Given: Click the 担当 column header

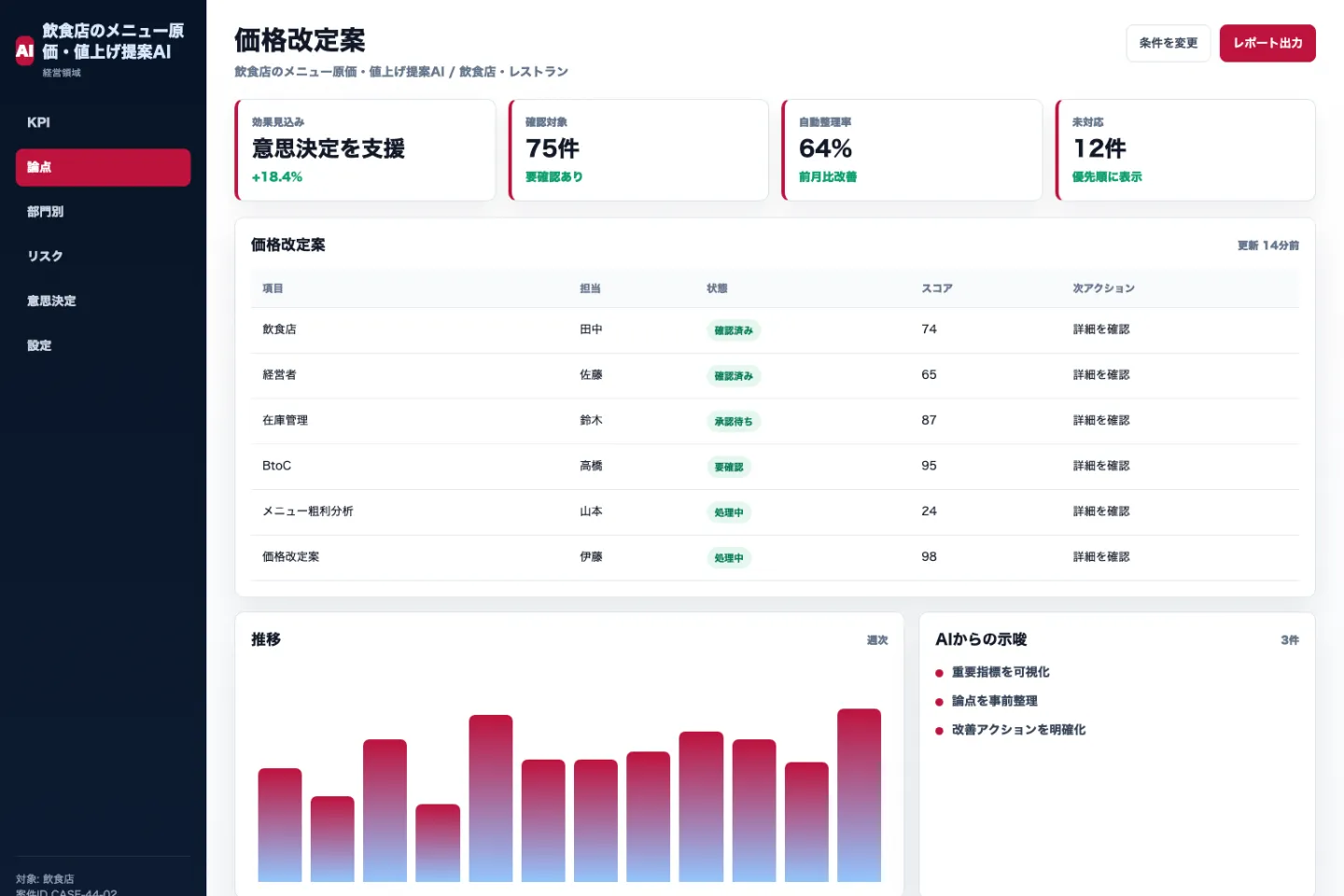Looking at the screenshot, I should tap(590, 288).
